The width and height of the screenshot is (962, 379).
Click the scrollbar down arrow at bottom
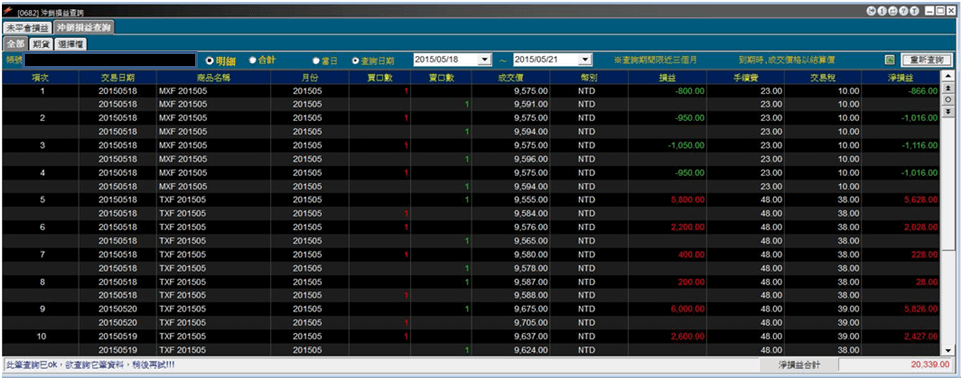point(948,350)
